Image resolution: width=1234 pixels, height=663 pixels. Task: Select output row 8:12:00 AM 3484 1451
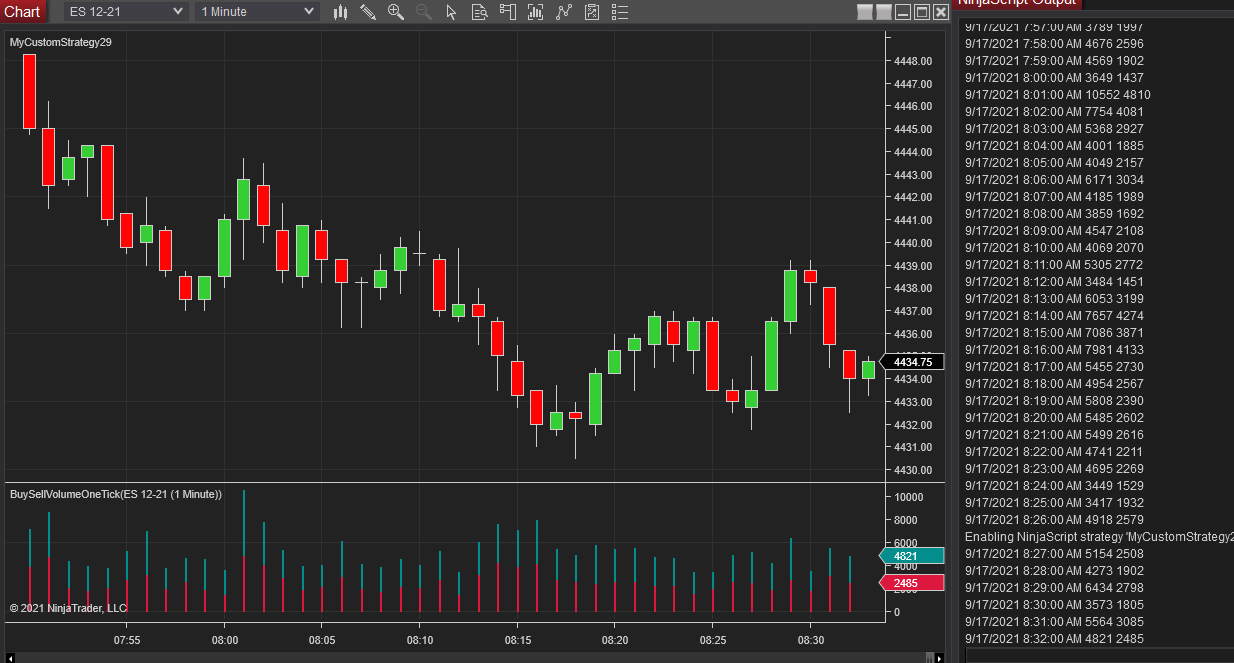click(x=1054, y=282)
